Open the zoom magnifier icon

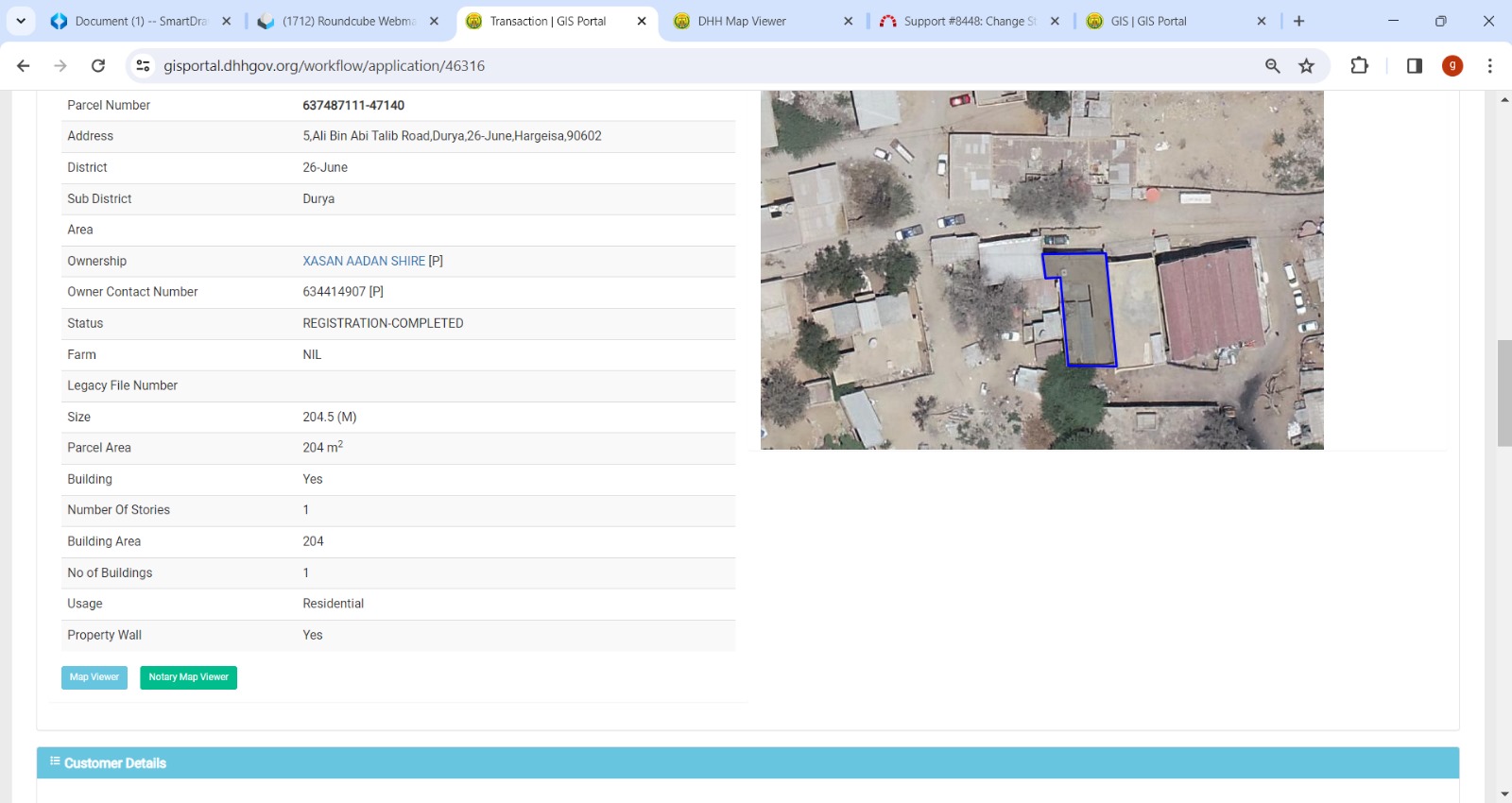(x=1273, y=65)
